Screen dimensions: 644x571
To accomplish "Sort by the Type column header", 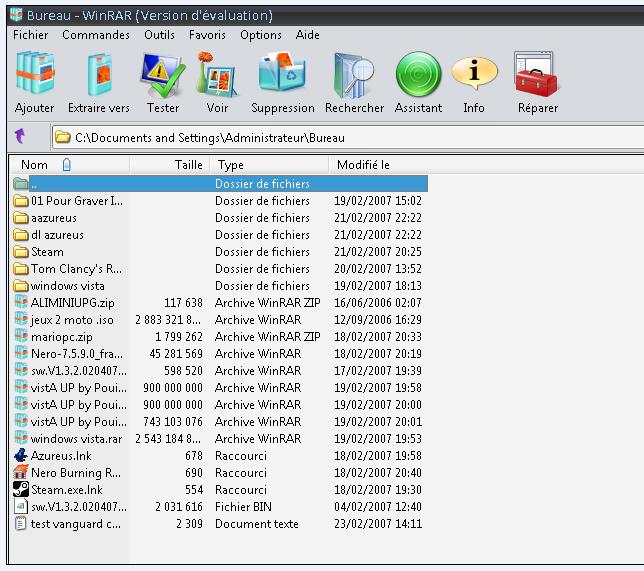I will click(x=269, y=165).
